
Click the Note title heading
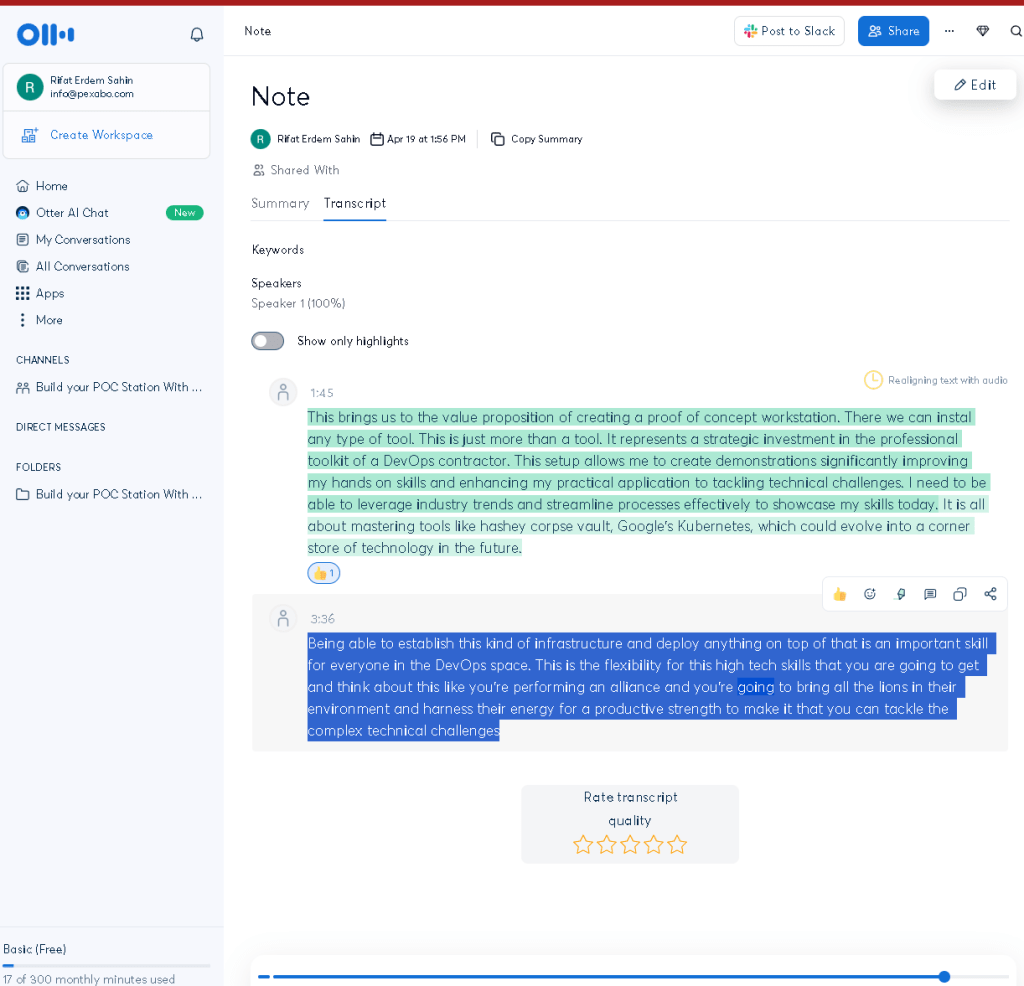(281, 97)
